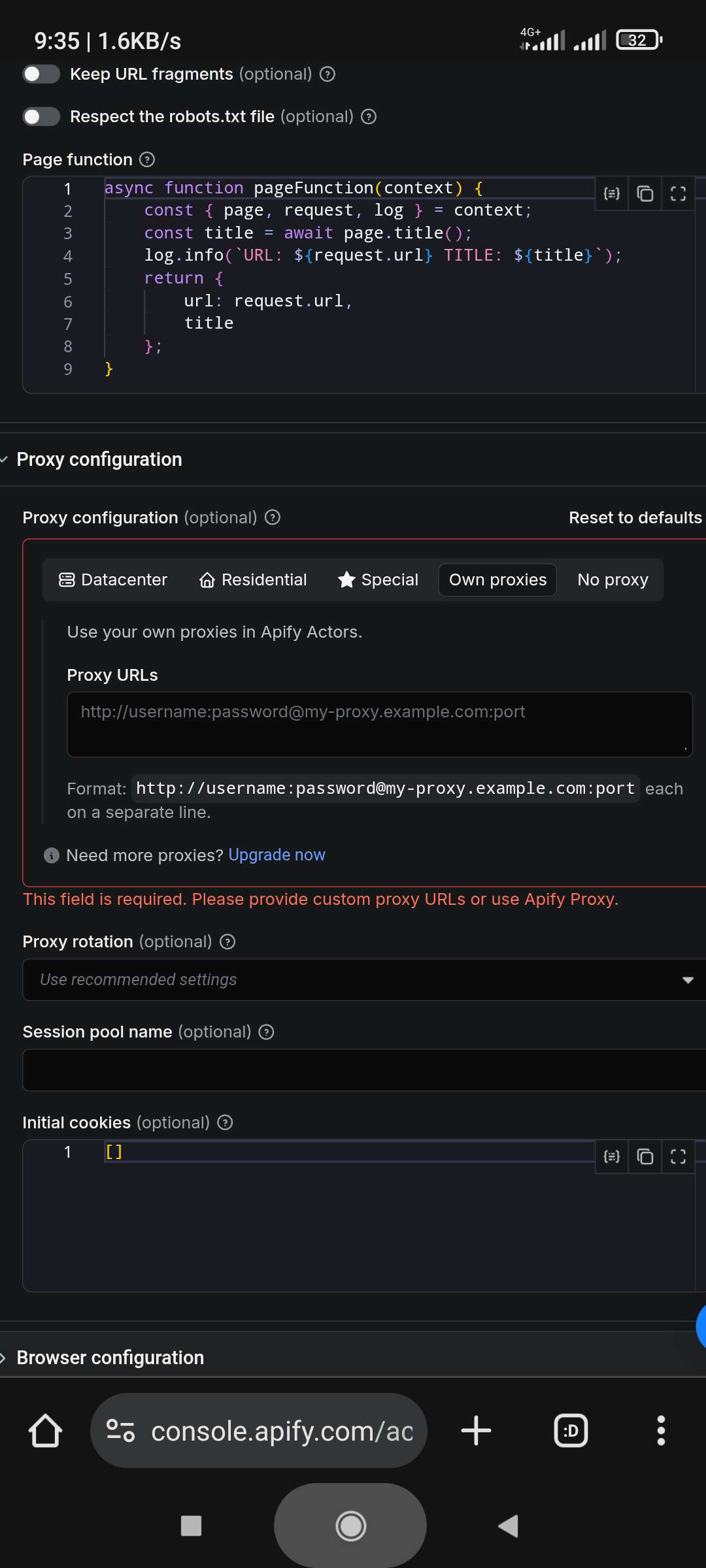Focus the Proxy URLs text area
The height and width of the screenshot is (1568, 706).
tap(379, 724)
